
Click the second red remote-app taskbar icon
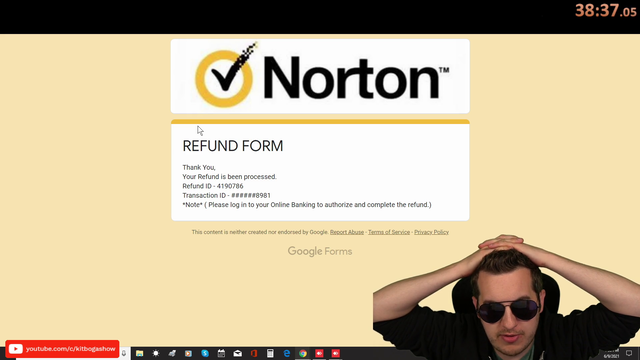pyautogui.click(x=336, y=353)
